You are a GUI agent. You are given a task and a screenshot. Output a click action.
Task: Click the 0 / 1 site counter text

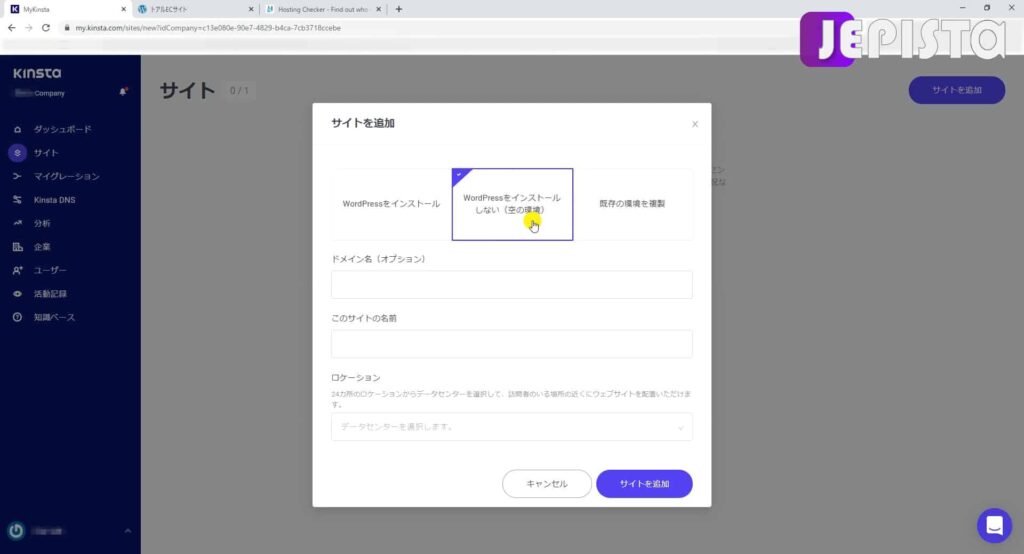tap(239, 91)
